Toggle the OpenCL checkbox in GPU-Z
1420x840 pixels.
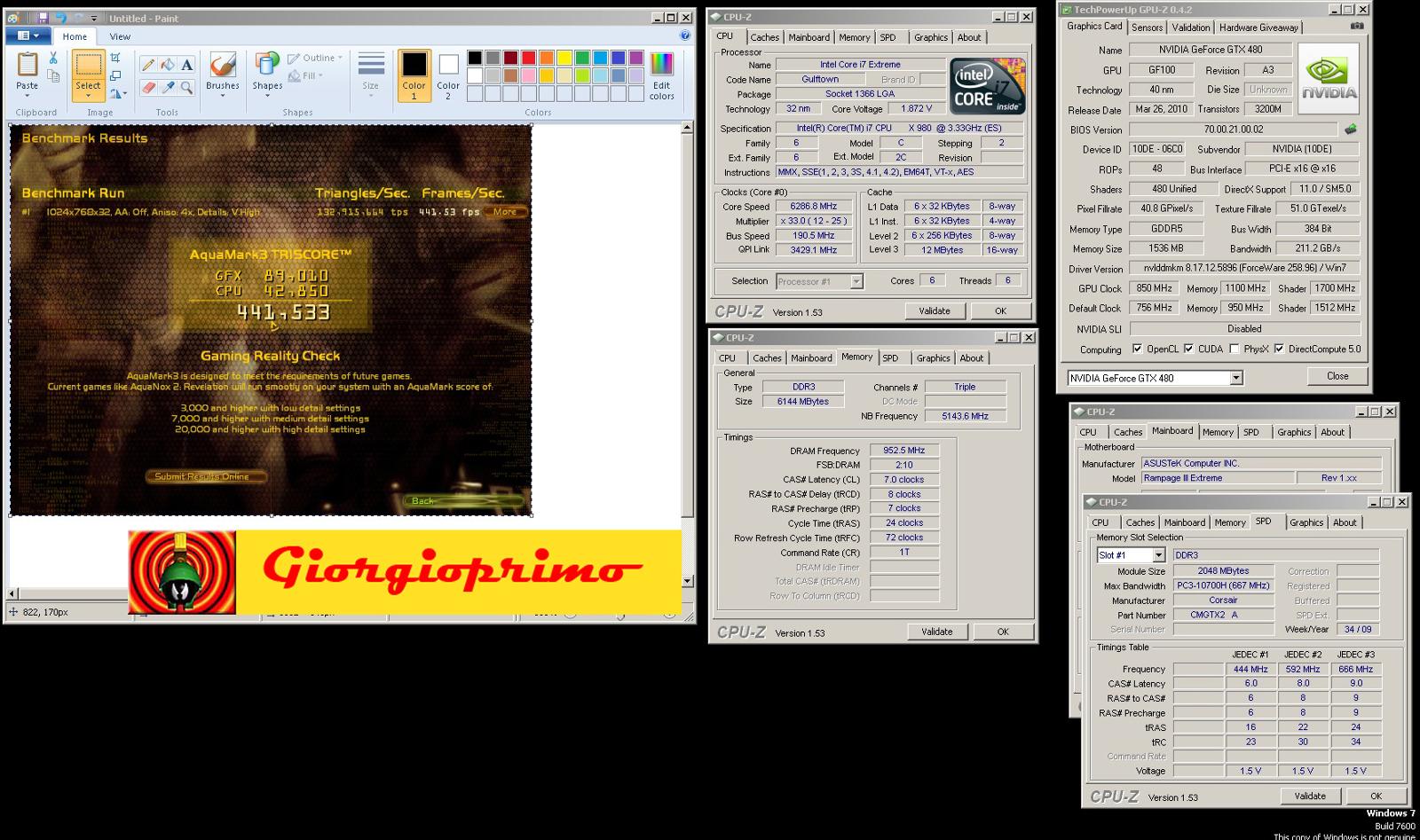pyautogui.click(x=1138, y=349)
